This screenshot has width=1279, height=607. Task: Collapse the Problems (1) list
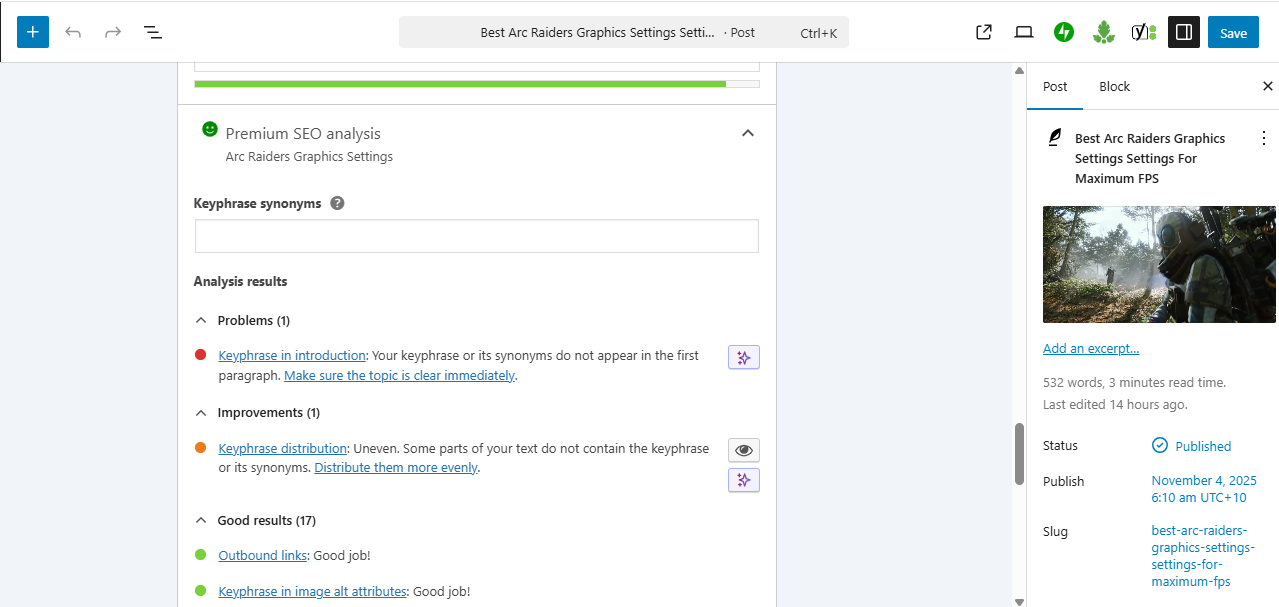point(201,321)
